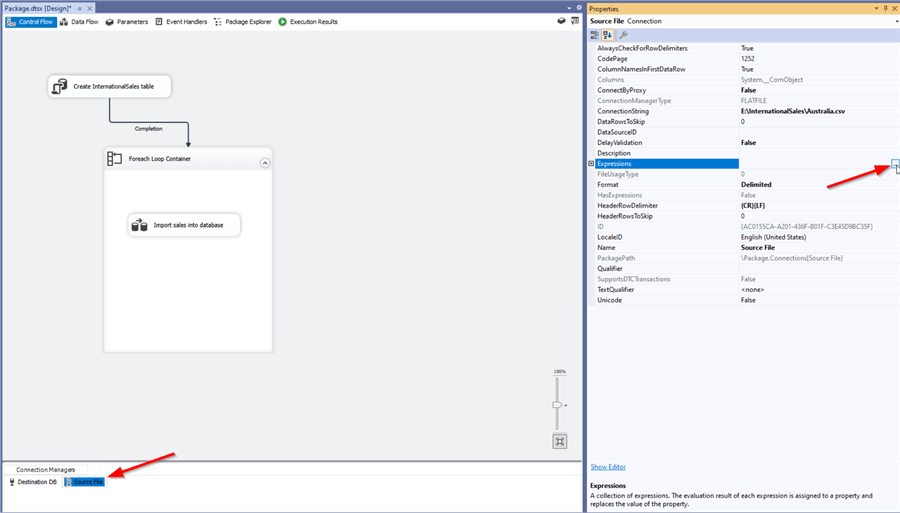
Task: Click the Alphabetical sort icon in Properties
Action: tap(607, 35)
